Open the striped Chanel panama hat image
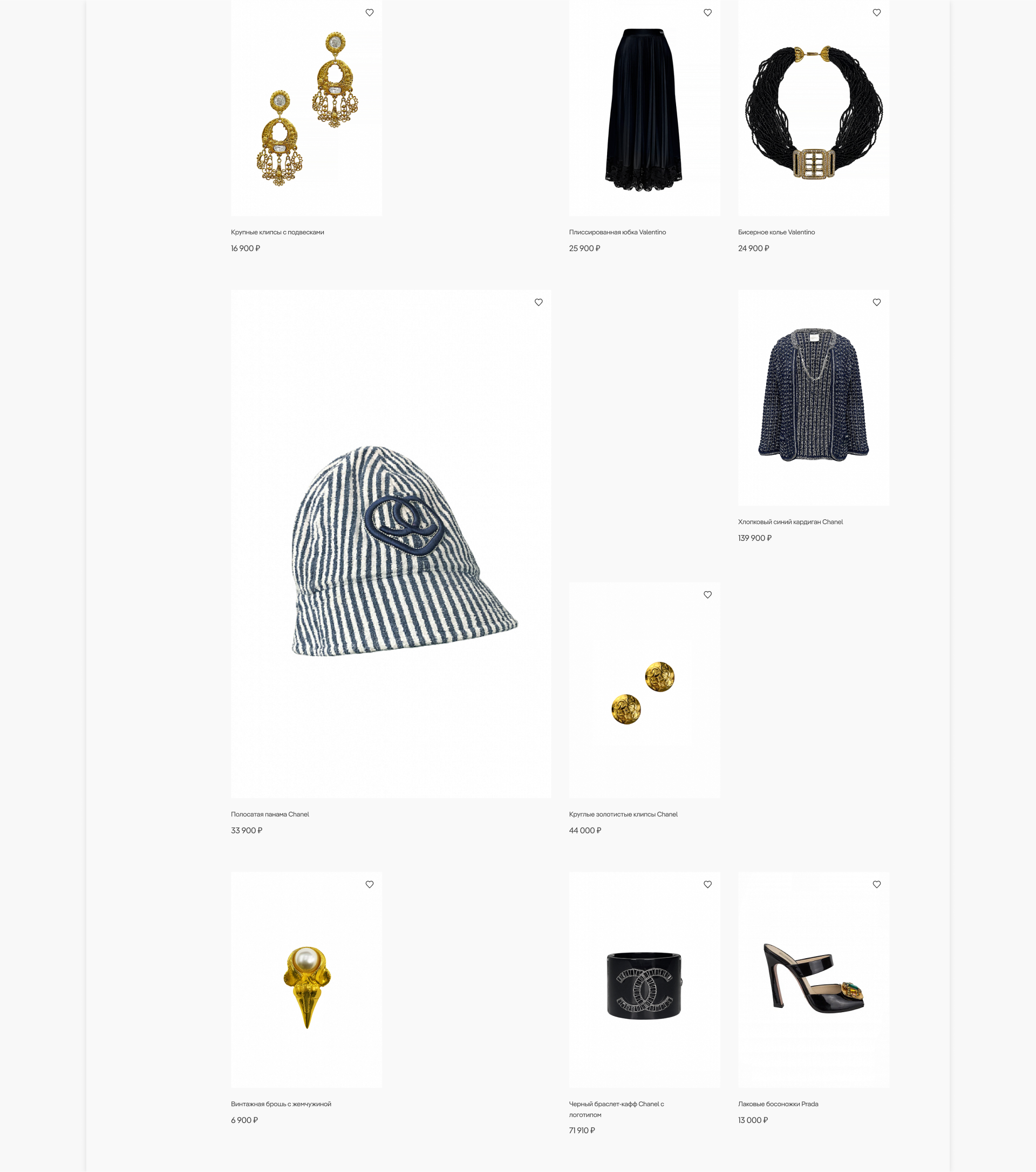1036x1172 pixels. (391, 544)
